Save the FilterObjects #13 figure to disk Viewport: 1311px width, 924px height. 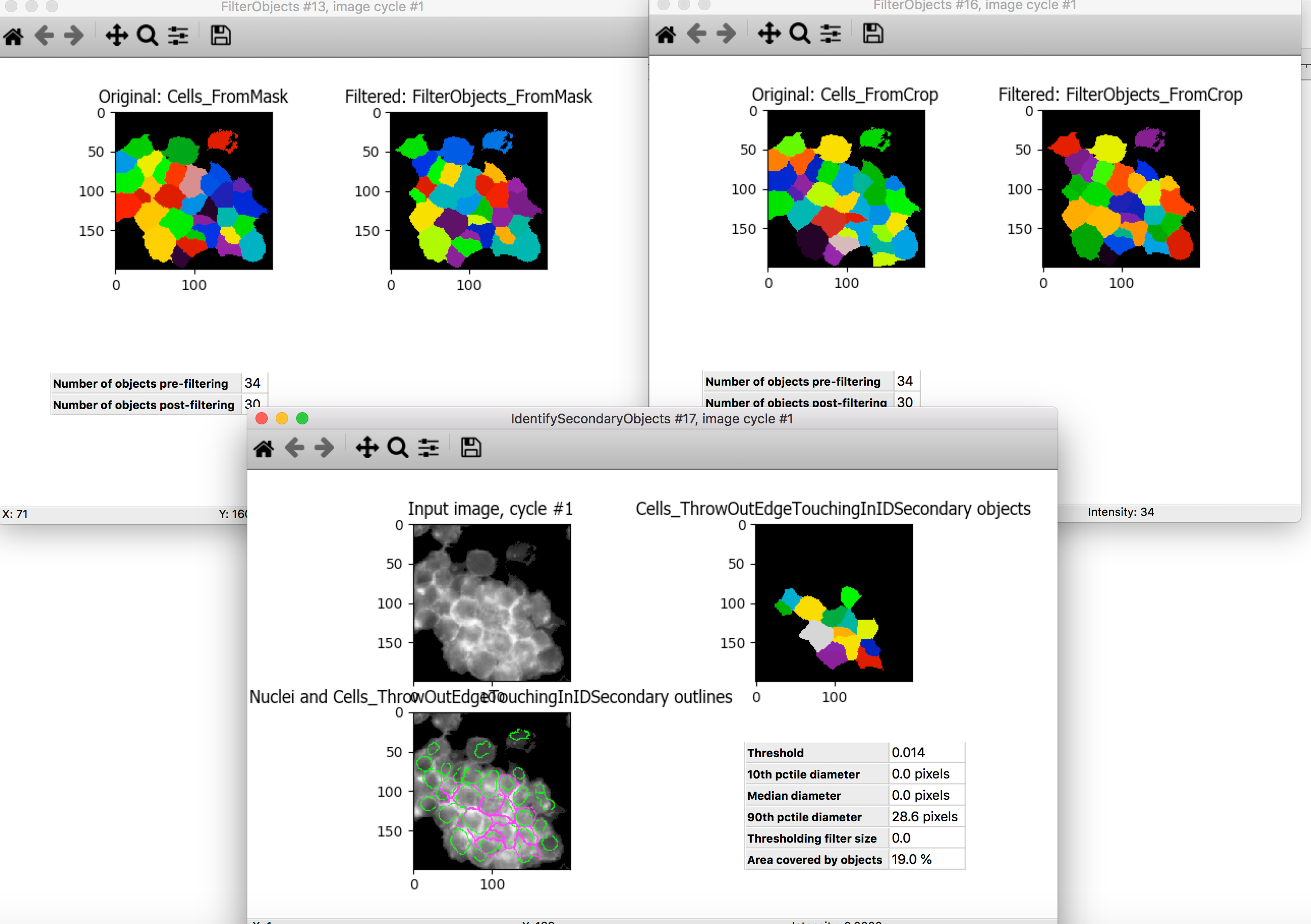coord(220,36)
